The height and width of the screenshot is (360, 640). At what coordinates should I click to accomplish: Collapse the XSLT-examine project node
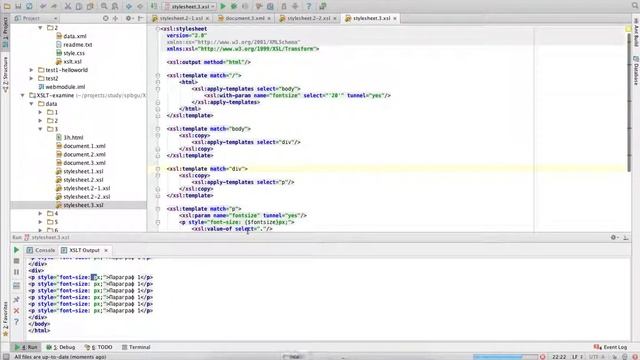(22, 96)
